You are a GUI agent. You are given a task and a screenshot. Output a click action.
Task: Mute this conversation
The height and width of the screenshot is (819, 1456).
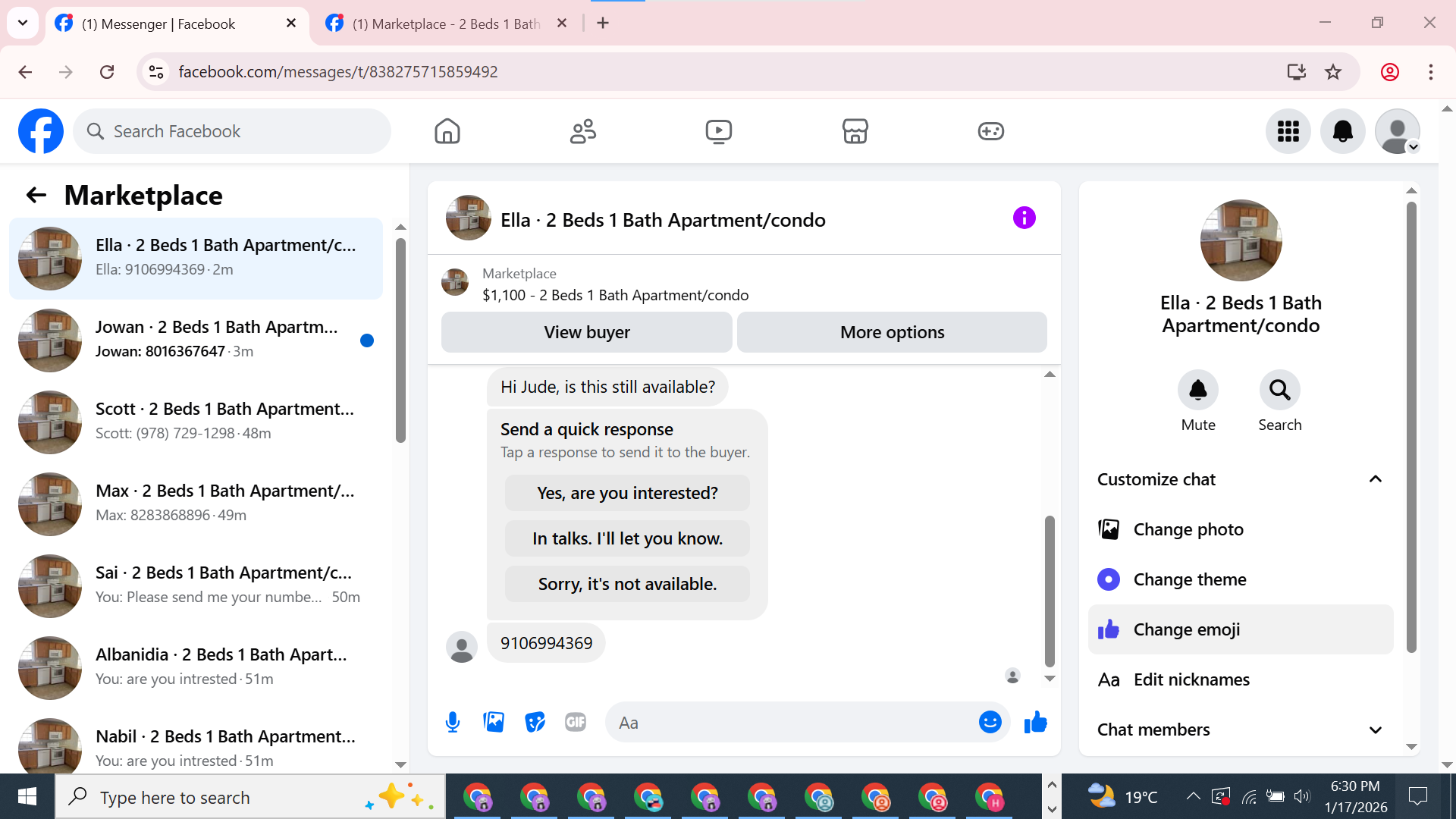pos(1197,391)
